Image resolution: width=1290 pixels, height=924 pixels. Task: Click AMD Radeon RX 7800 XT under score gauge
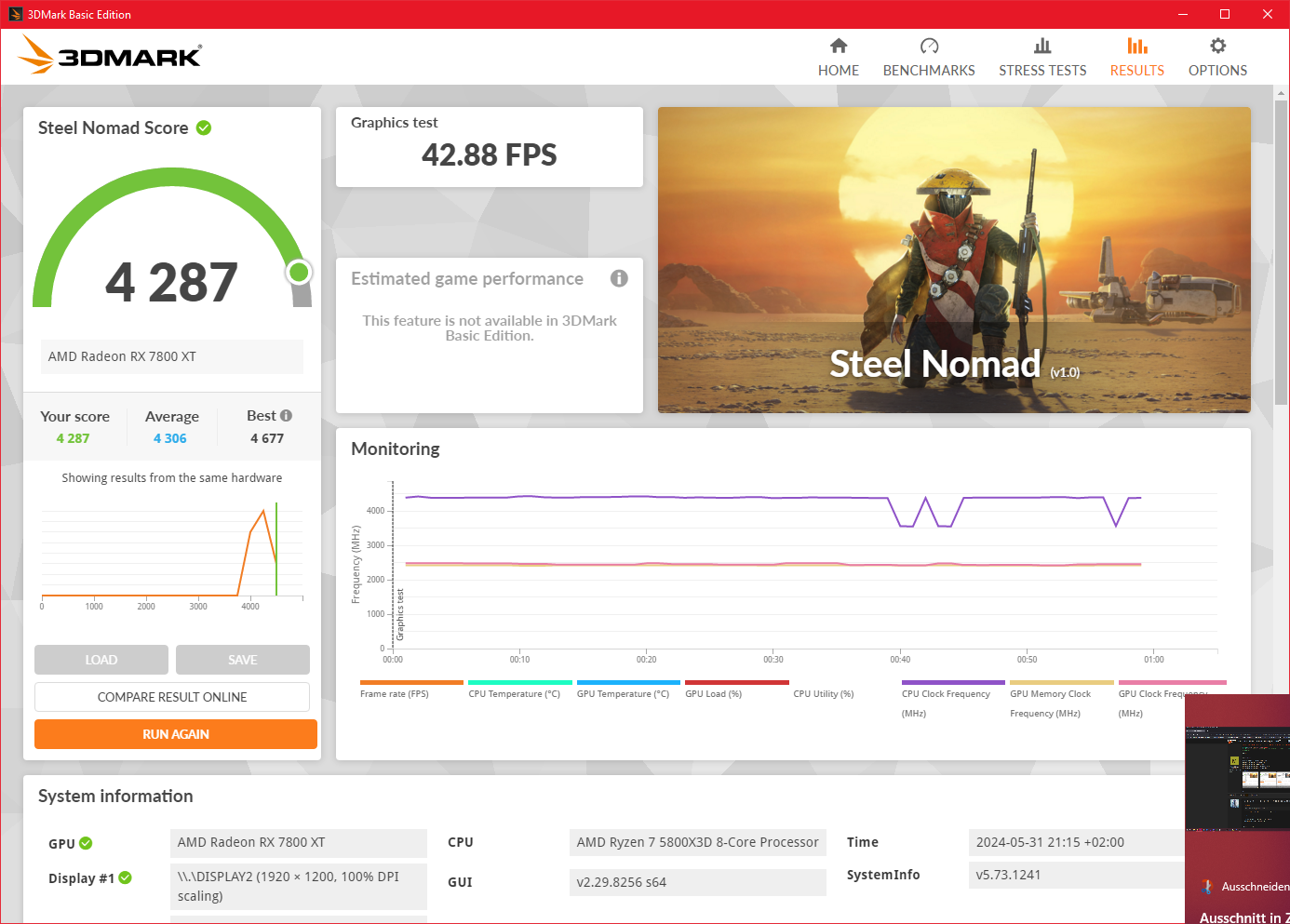point(171,356)
